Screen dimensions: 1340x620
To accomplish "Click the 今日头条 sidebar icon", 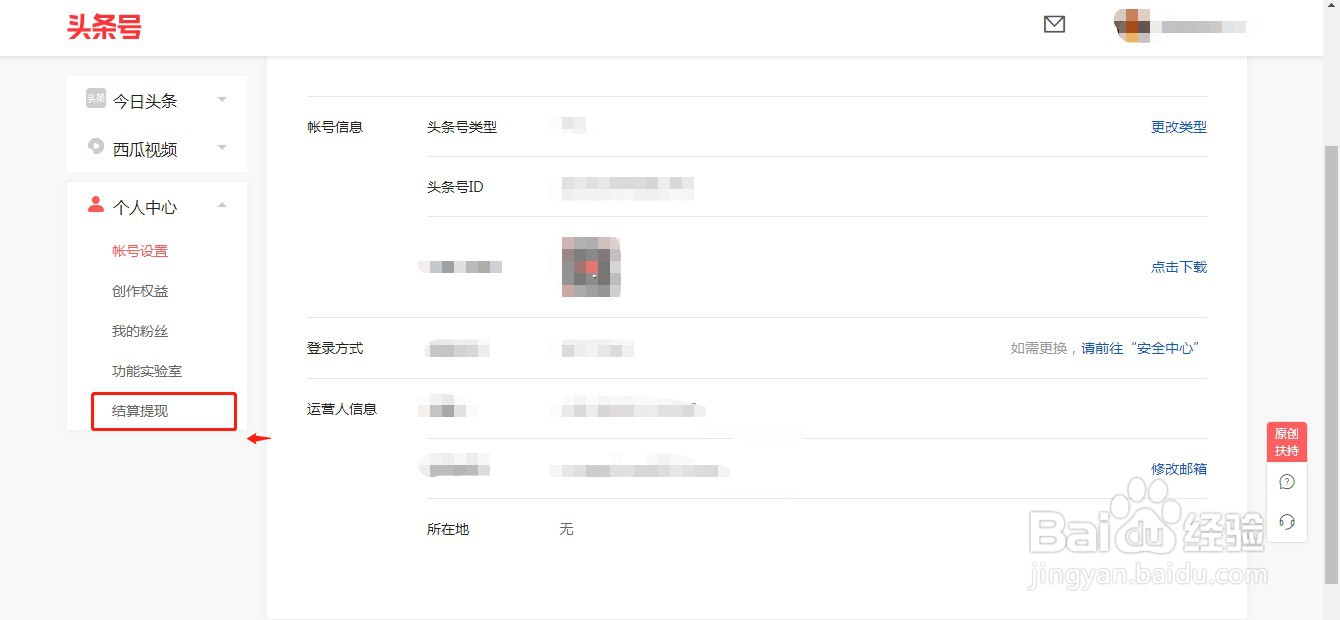I will [x=95, y=98].
